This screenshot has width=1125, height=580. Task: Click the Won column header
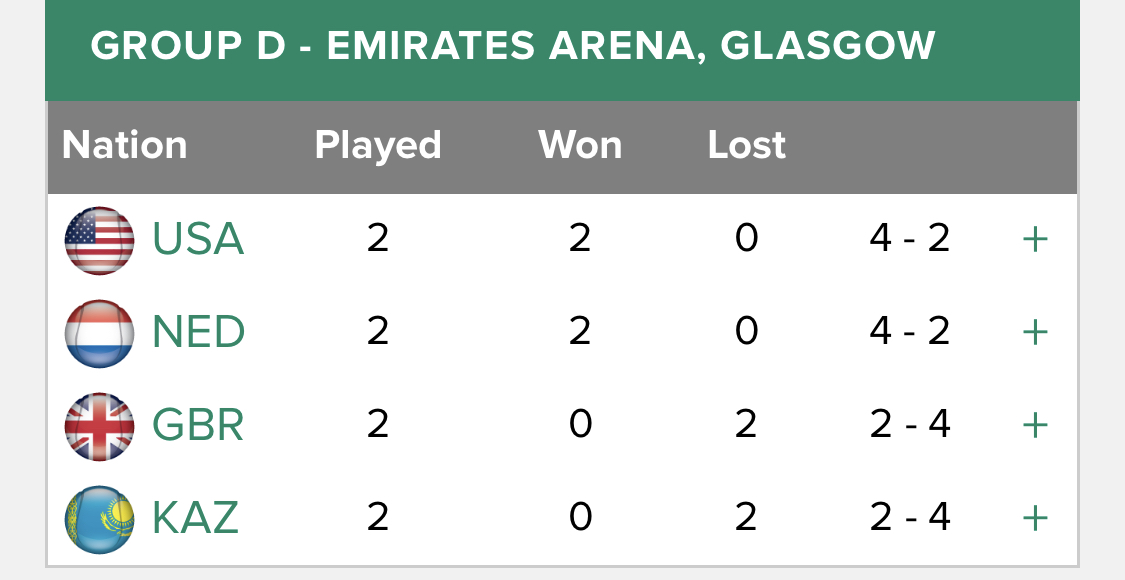coord(580,145)
